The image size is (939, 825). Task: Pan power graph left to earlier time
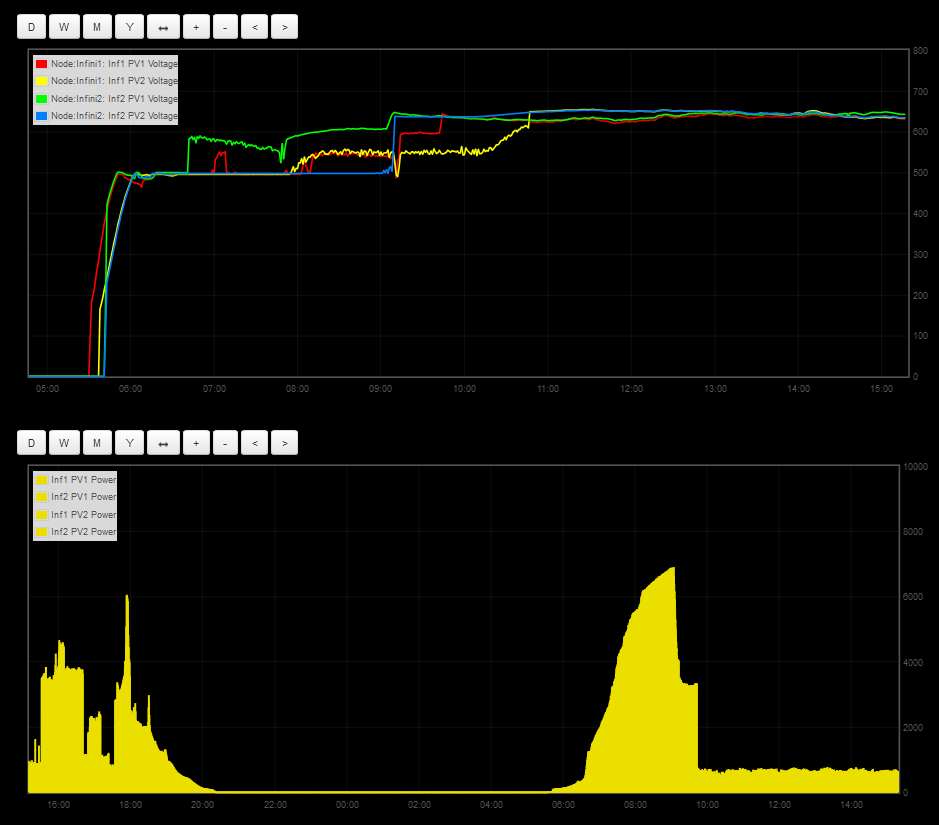tap(255, 443)
